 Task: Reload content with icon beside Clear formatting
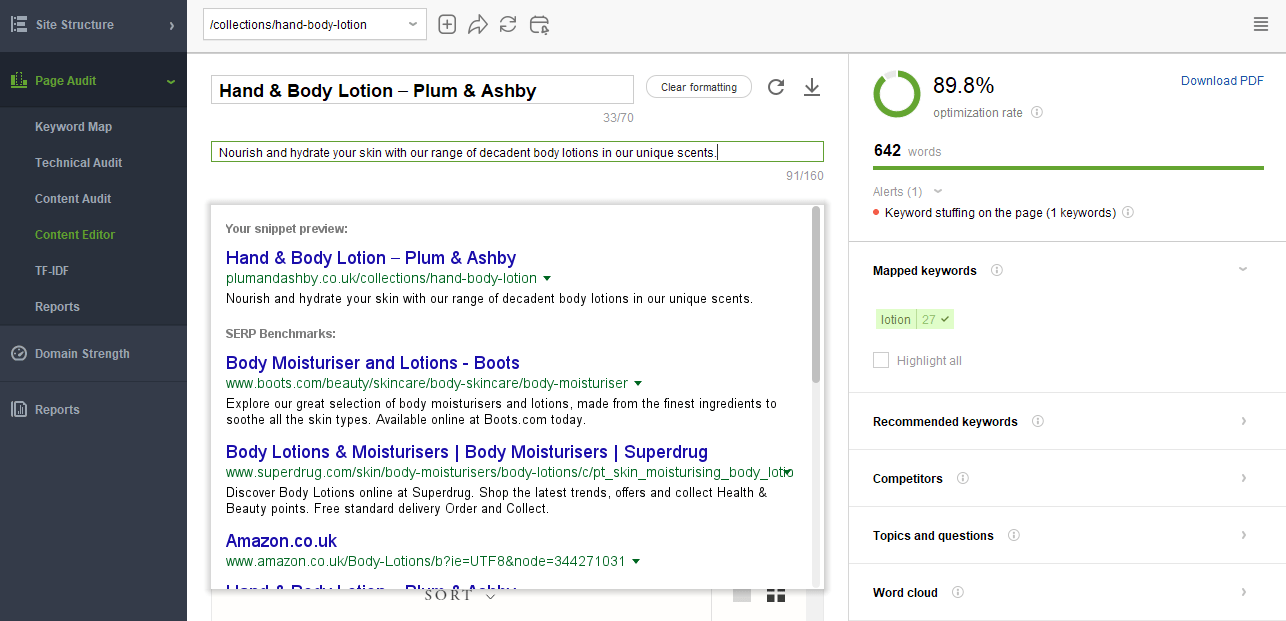pos(776,88)
